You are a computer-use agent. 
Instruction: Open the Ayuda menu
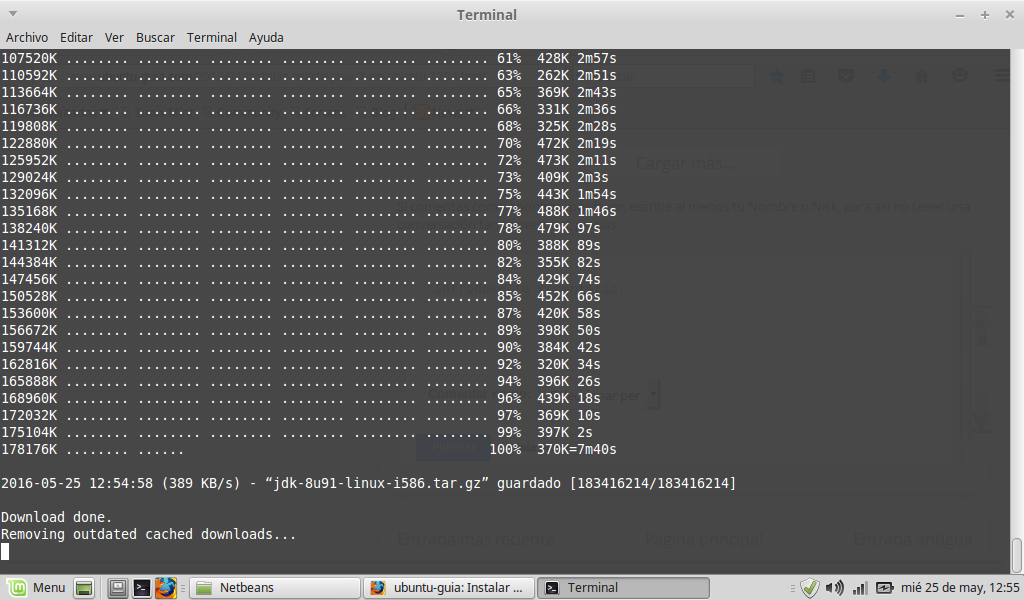(266, 37)
